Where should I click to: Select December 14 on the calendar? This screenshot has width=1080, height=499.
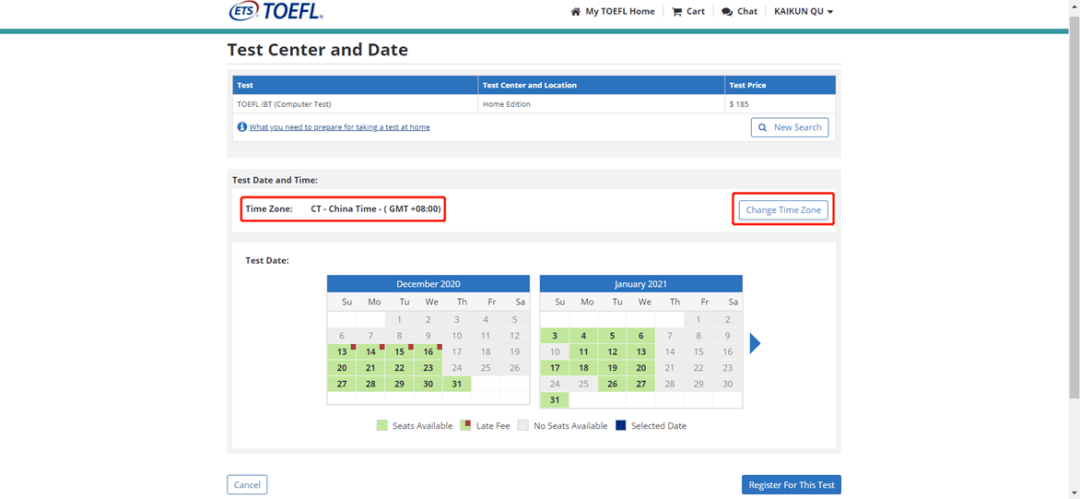[371, 352]
